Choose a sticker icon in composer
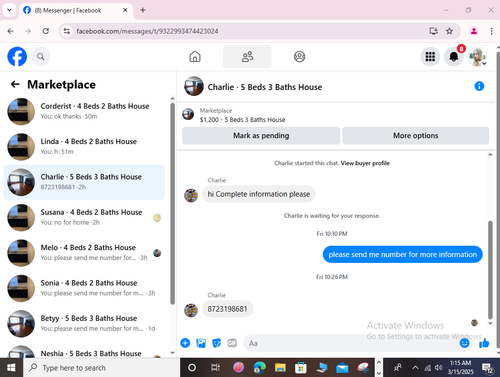Screen dimensions: 500x377 [x=217, y=343]
